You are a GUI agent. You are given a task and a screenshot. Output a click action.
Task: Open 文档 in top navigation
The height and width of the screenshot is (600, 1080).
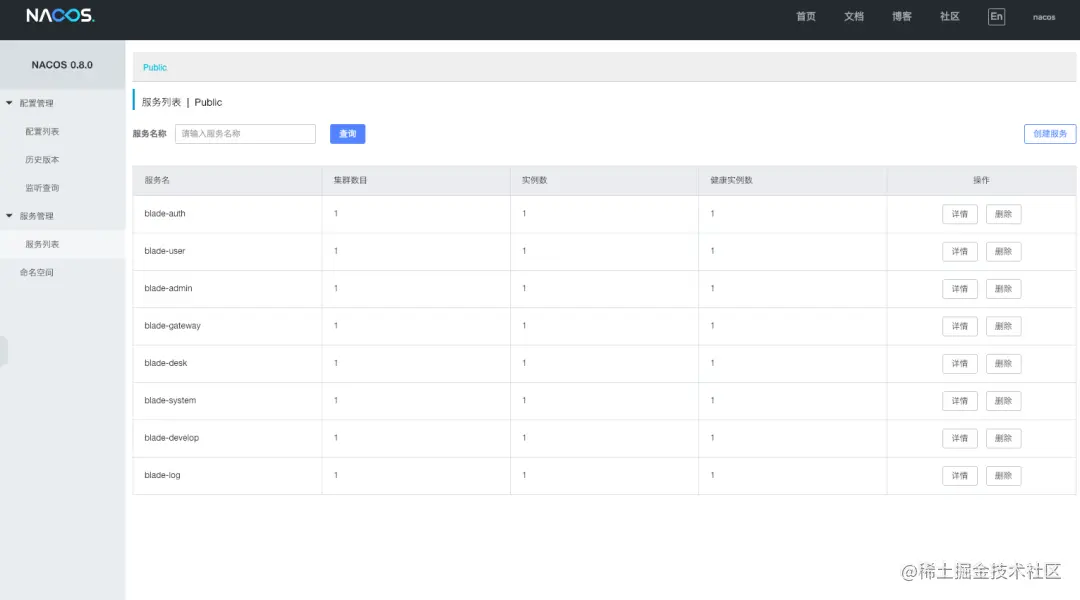click(853, 17)
